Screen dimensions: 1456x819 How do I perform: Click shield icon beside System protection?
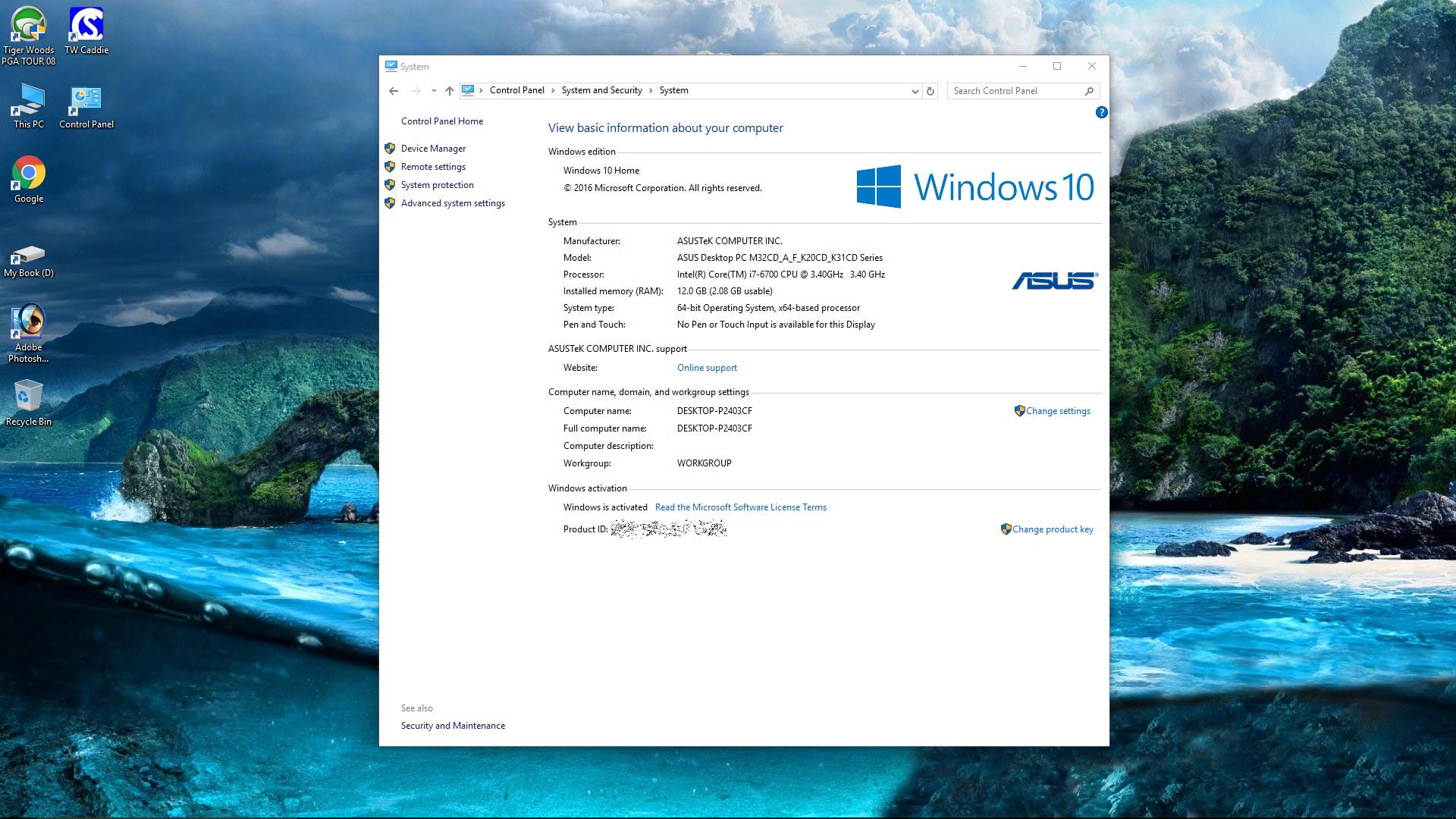coord(390,185)
